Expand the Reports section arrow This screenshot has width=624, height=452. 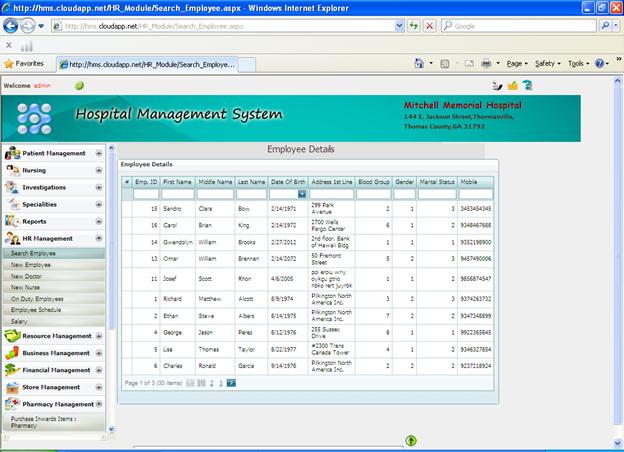pos(99,221)
